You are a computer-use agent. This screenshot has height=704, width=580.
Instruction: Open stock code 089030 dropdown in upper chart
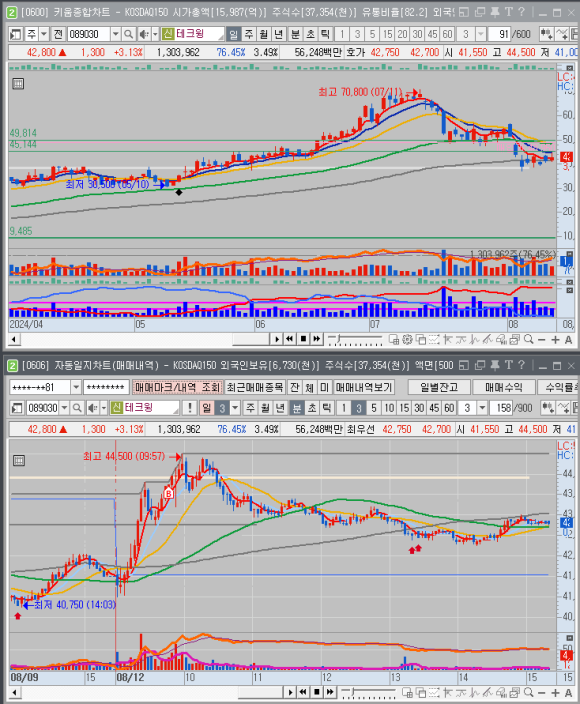click(115, 34)
